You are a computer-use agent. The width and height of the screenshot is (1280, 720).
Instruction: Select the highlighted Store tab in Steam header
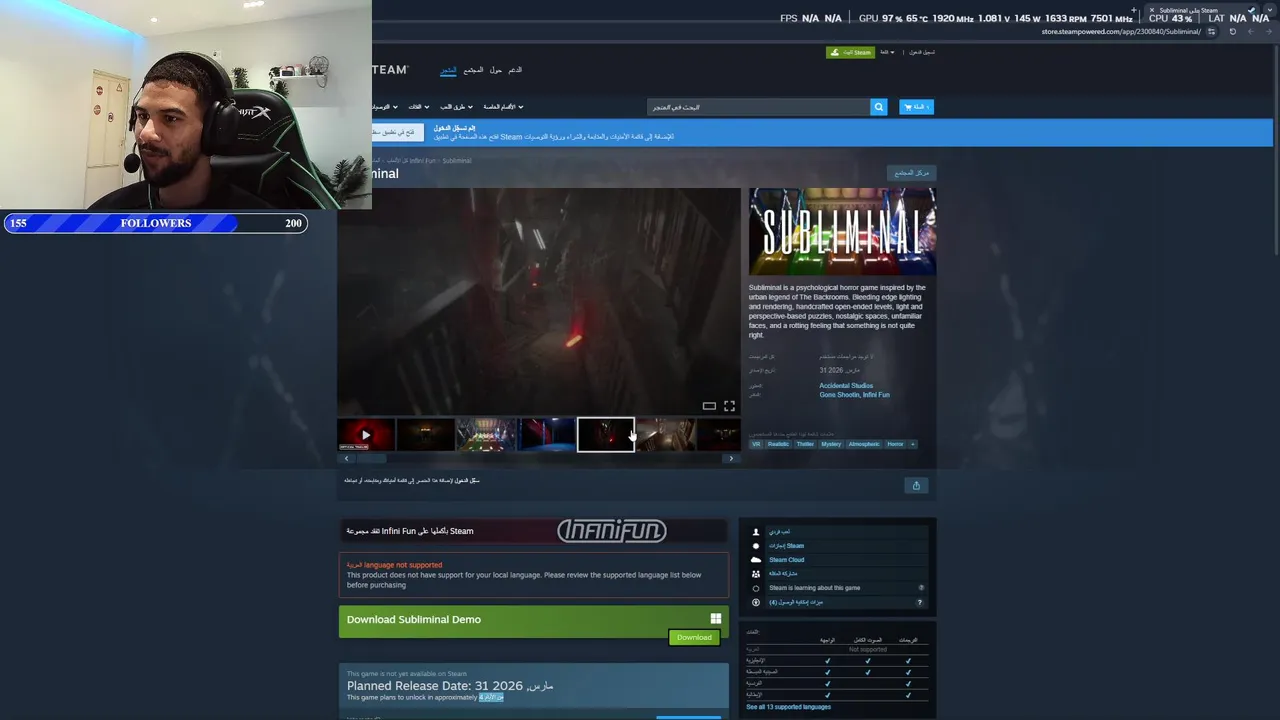point(448,70)
